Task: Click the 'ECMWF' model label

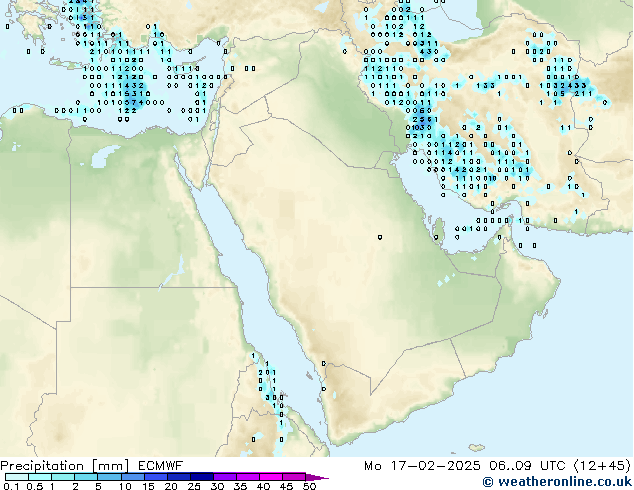Action: click(160, 466)
